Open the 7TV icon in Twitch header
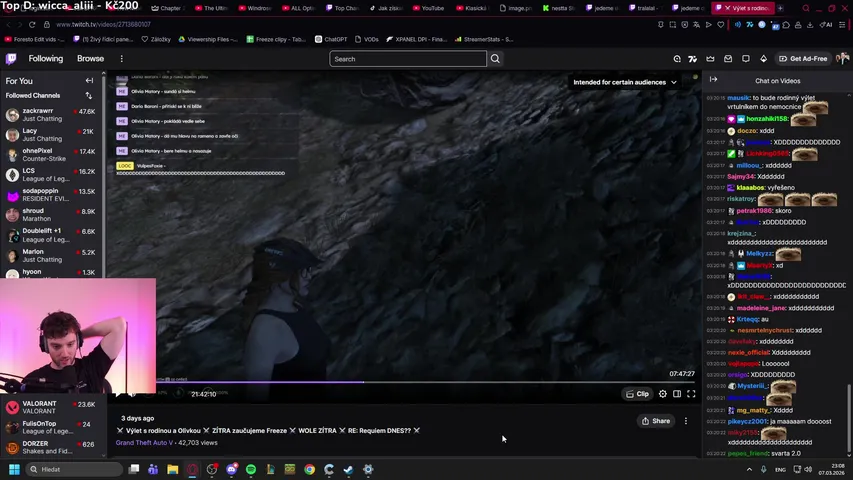This screenshot has width=853, height=480. tap(693, 59)
